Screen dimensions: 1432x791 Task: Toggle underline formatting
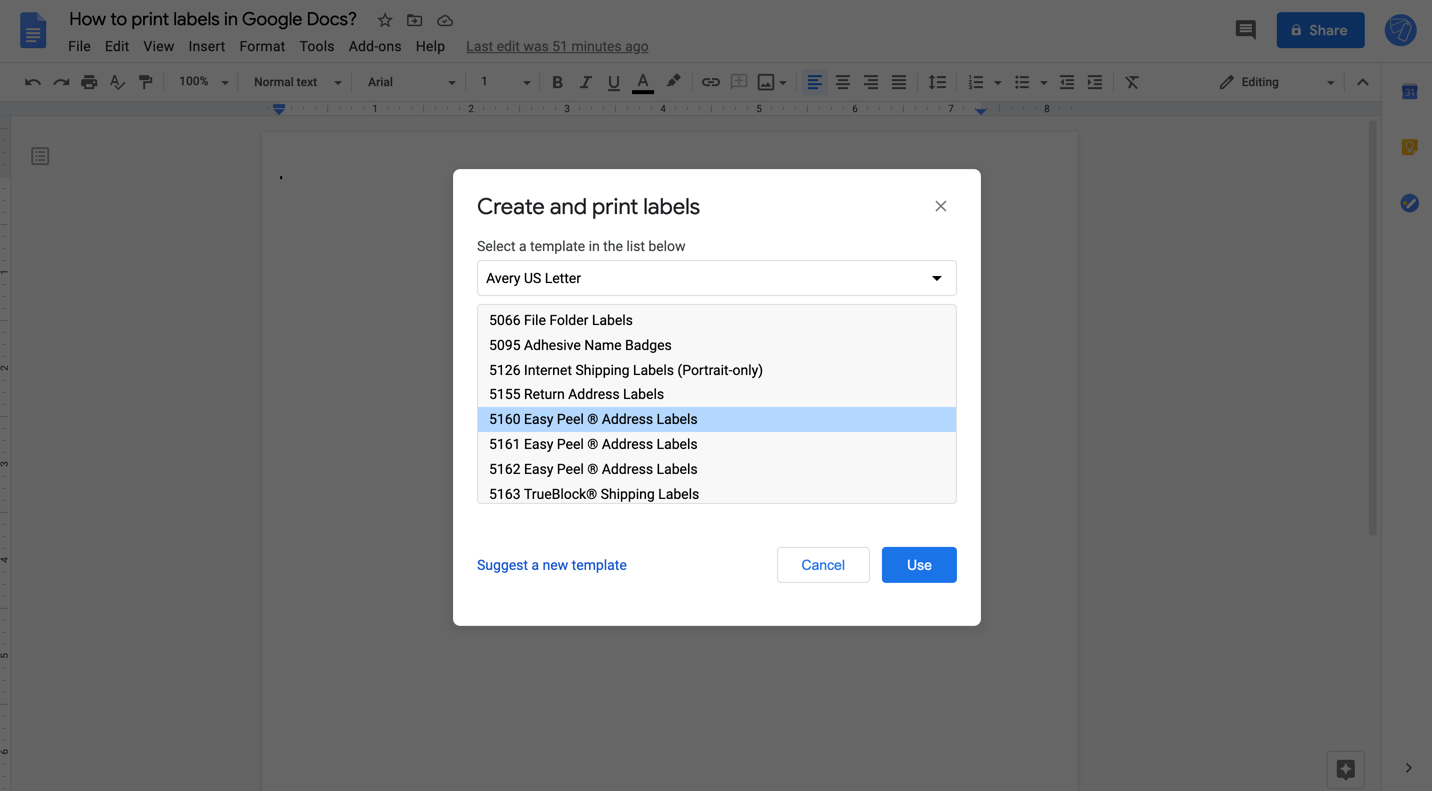(613, 82)
